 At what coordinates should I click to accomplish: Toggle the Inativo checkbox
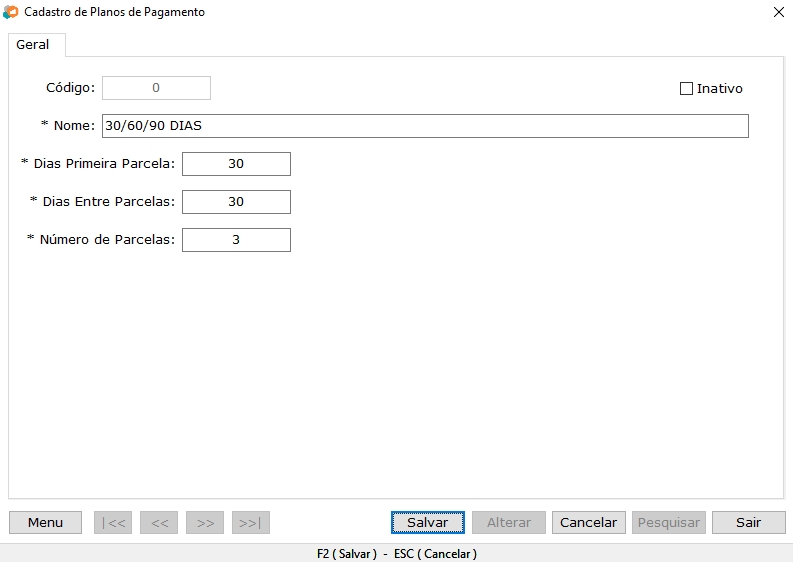pyautogui.click(x=686, y=89)
